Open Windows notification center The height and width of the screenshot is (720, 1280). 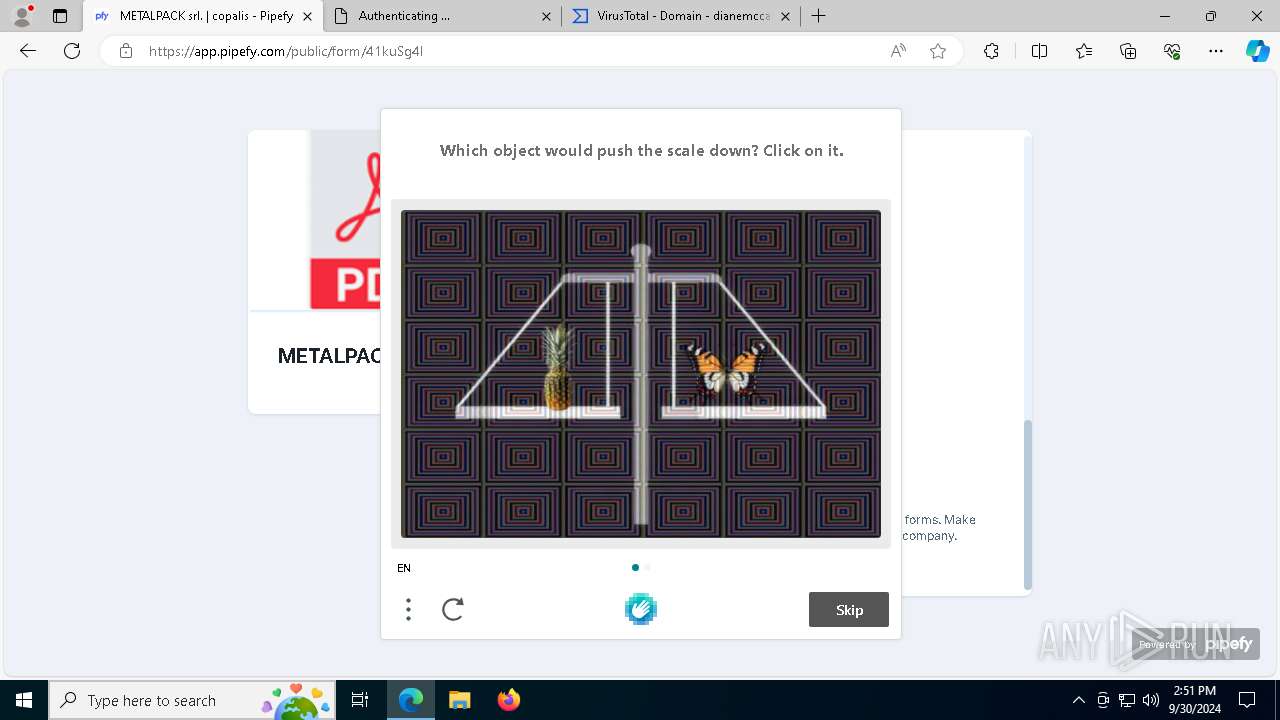coord(1247,700)
